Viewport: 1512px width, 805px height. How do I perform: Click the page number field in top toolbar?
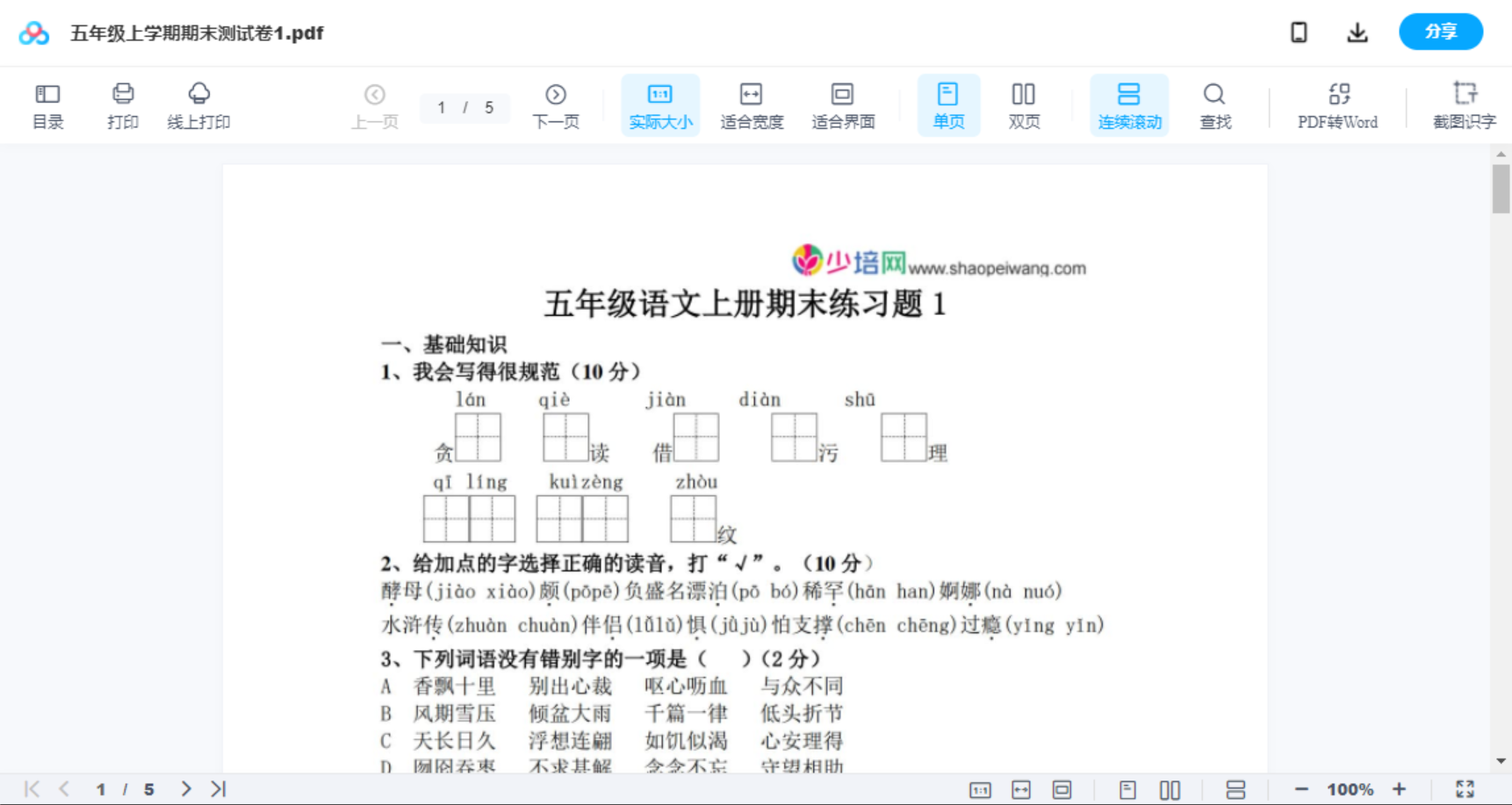[464, 107]
